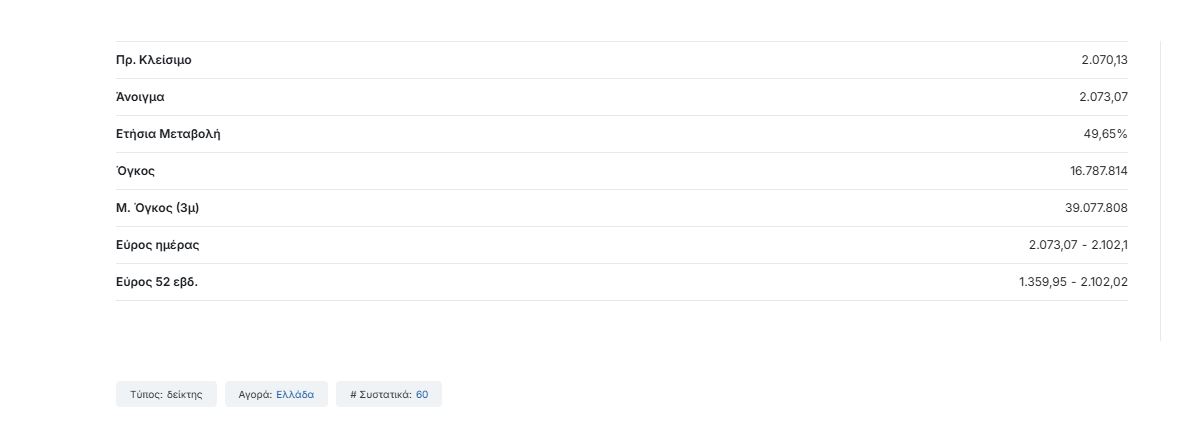Select the day range 2.073,07 - 2.102,1
The height and width of the screenshot is (427, 1178).
(x=1078, y=245)
